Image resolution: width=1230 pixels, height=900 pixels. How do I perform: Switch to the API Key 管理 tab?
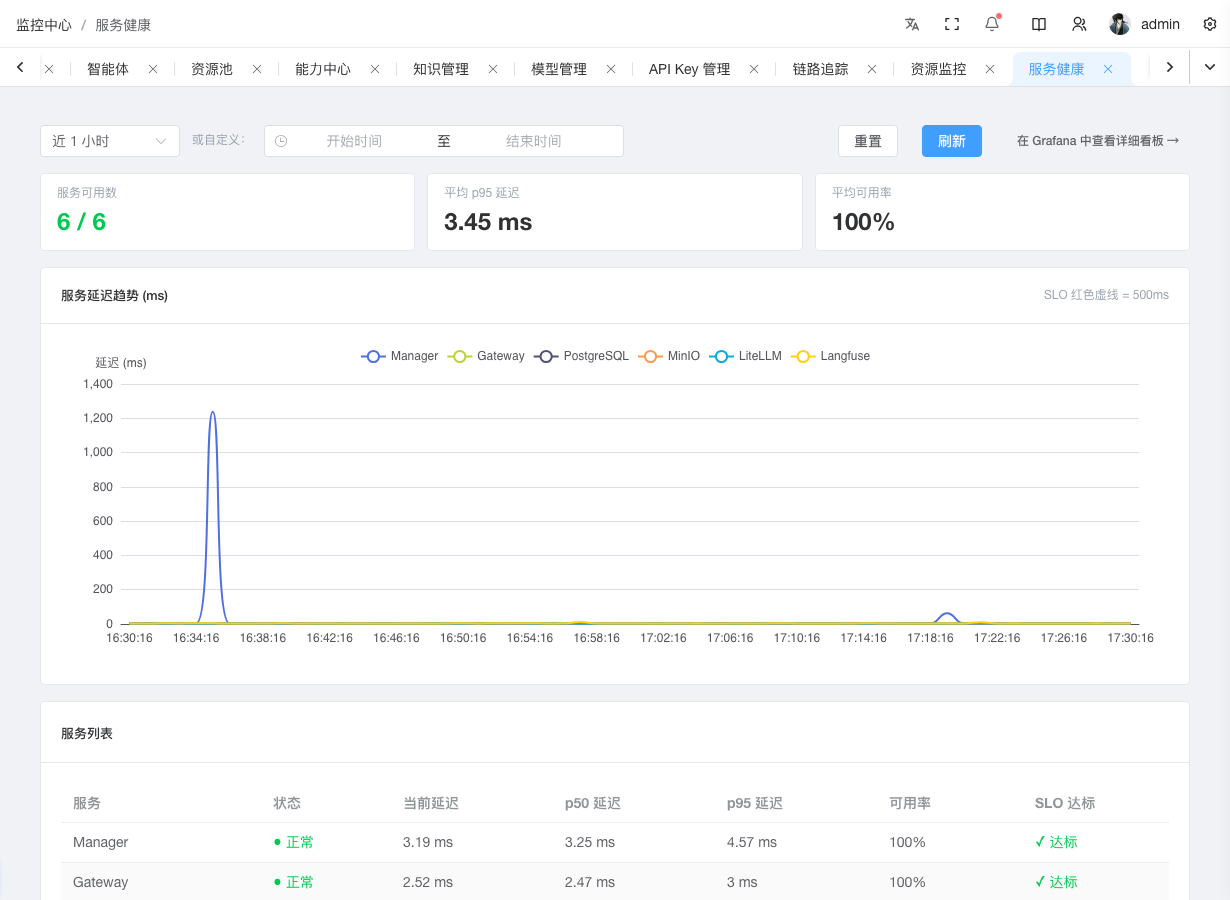690,69
